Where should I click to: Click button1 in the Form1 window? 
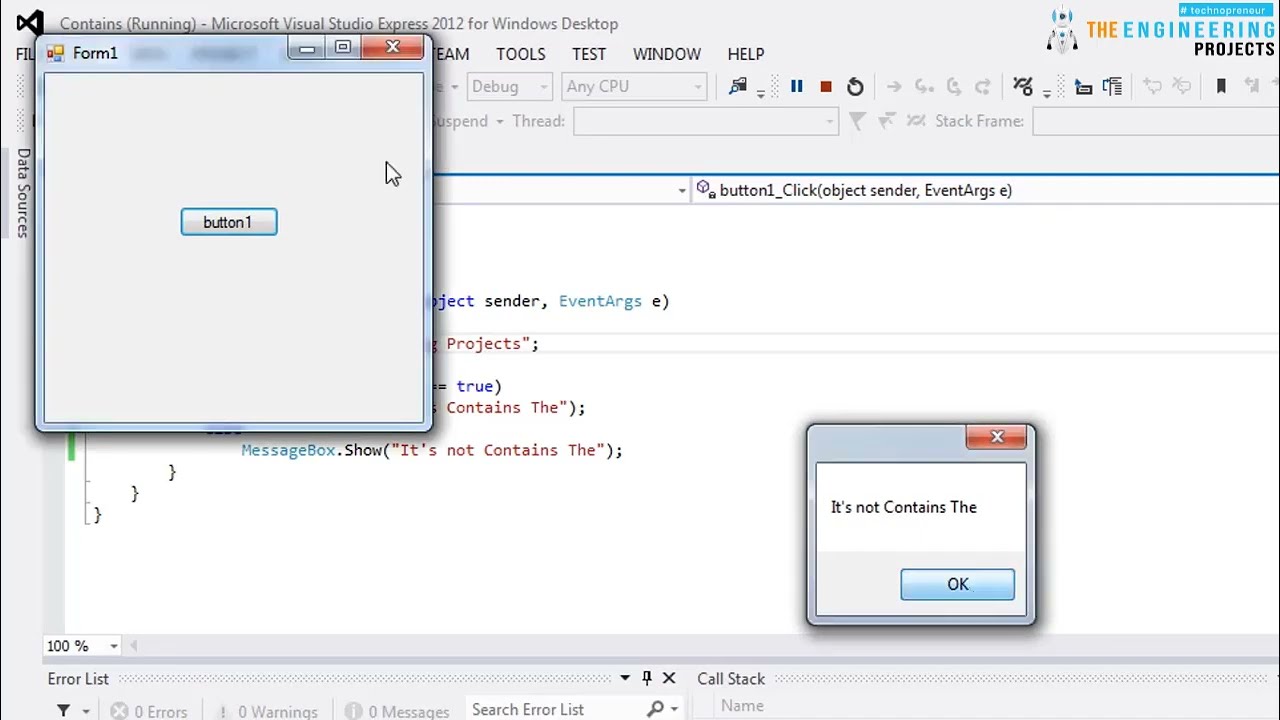tap(229, 222)
